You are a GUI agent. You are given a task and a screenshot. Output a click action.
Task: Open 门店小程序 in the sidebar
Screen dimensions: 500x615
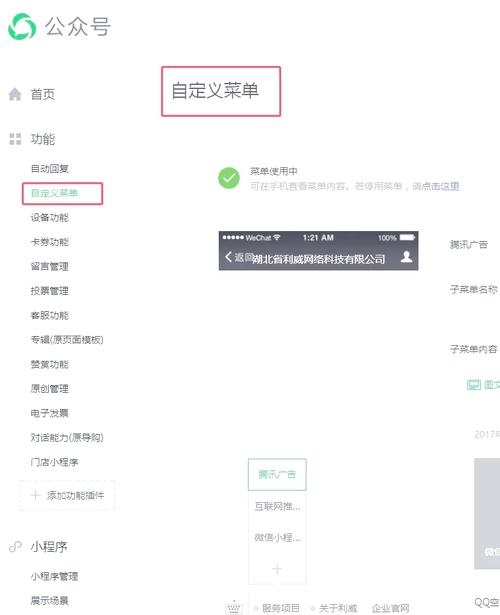(x=55, y=462)
